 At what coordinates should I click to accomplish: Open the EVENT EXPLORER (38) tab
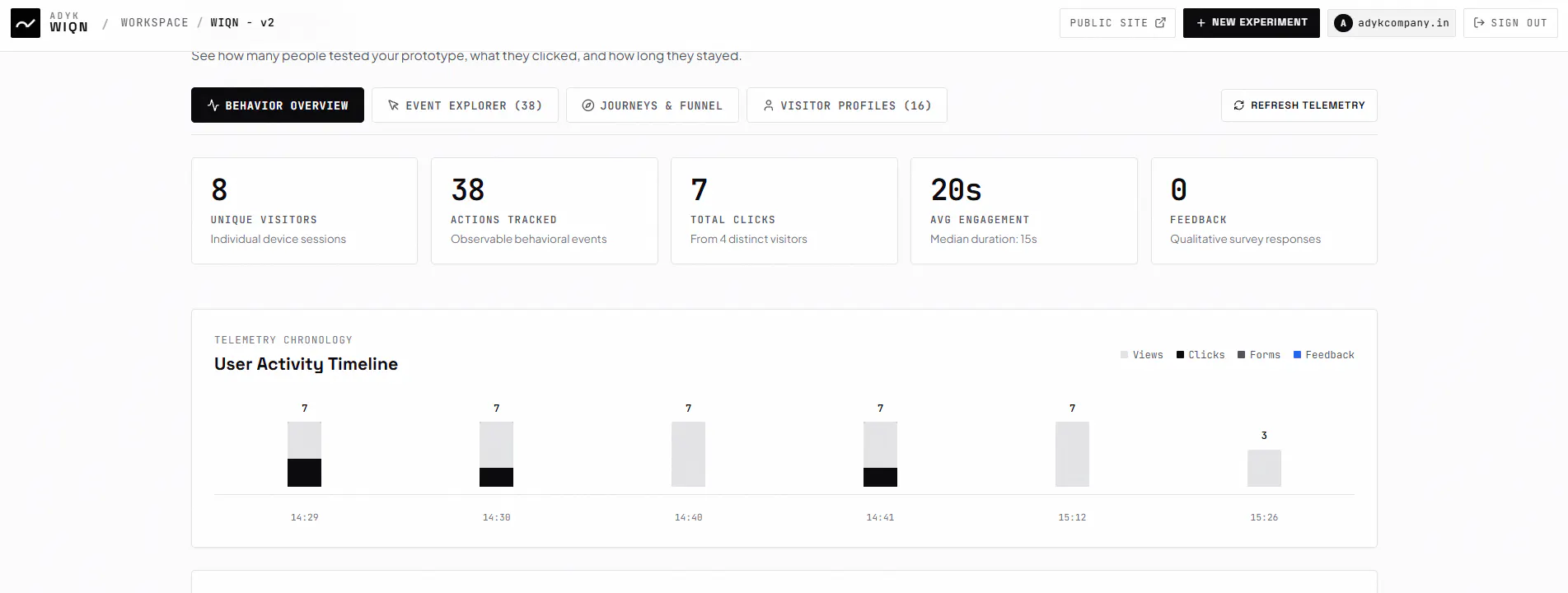point(465,105)
